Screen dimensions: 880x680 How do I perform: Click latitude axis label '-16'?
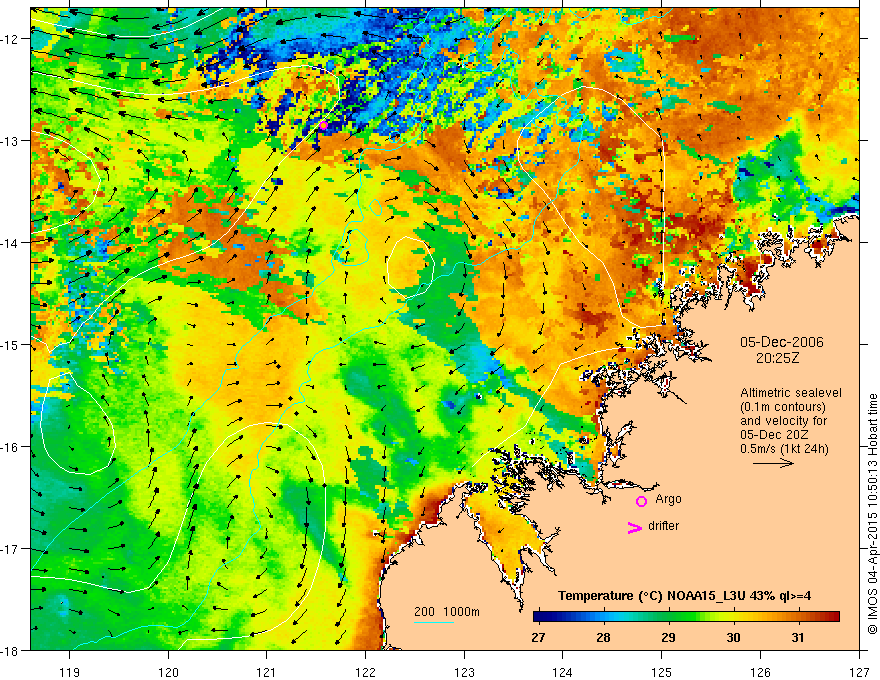click(x=11, y=447)
